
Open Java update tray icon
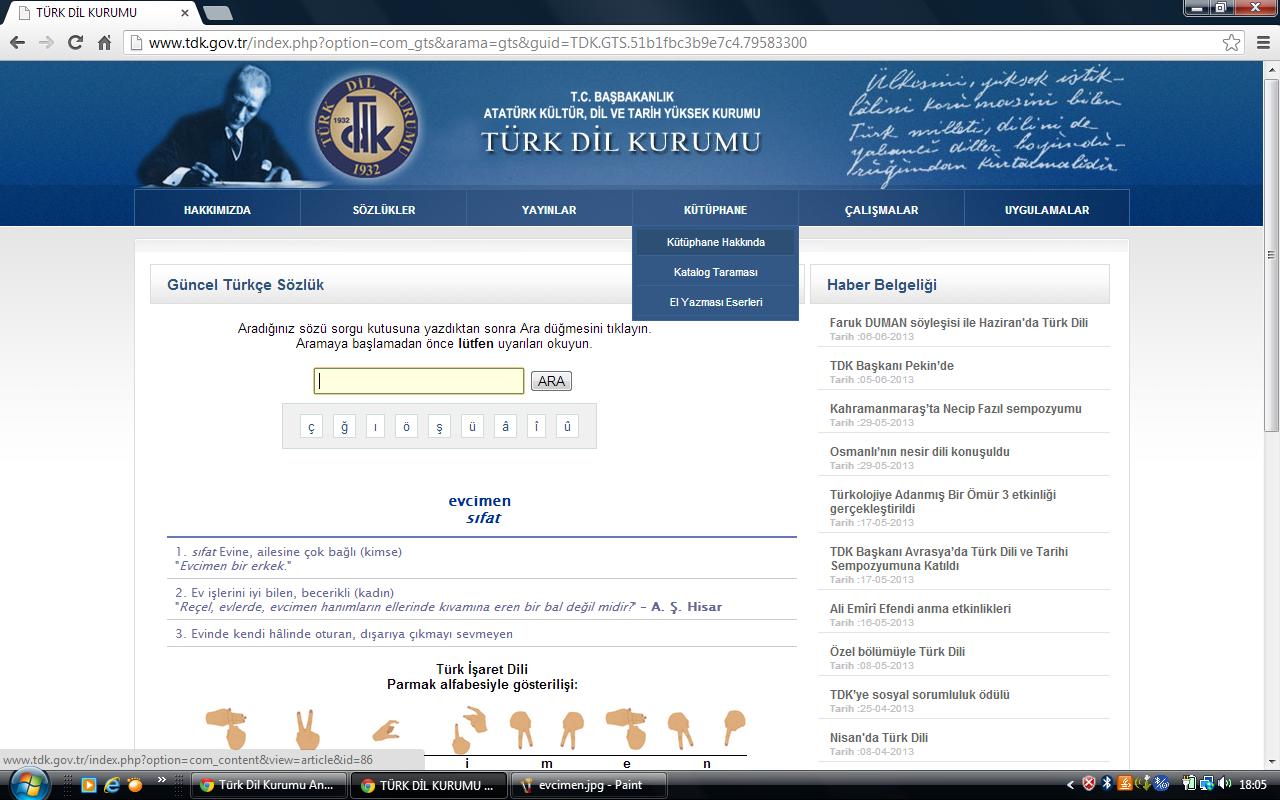pos(1125,785)
